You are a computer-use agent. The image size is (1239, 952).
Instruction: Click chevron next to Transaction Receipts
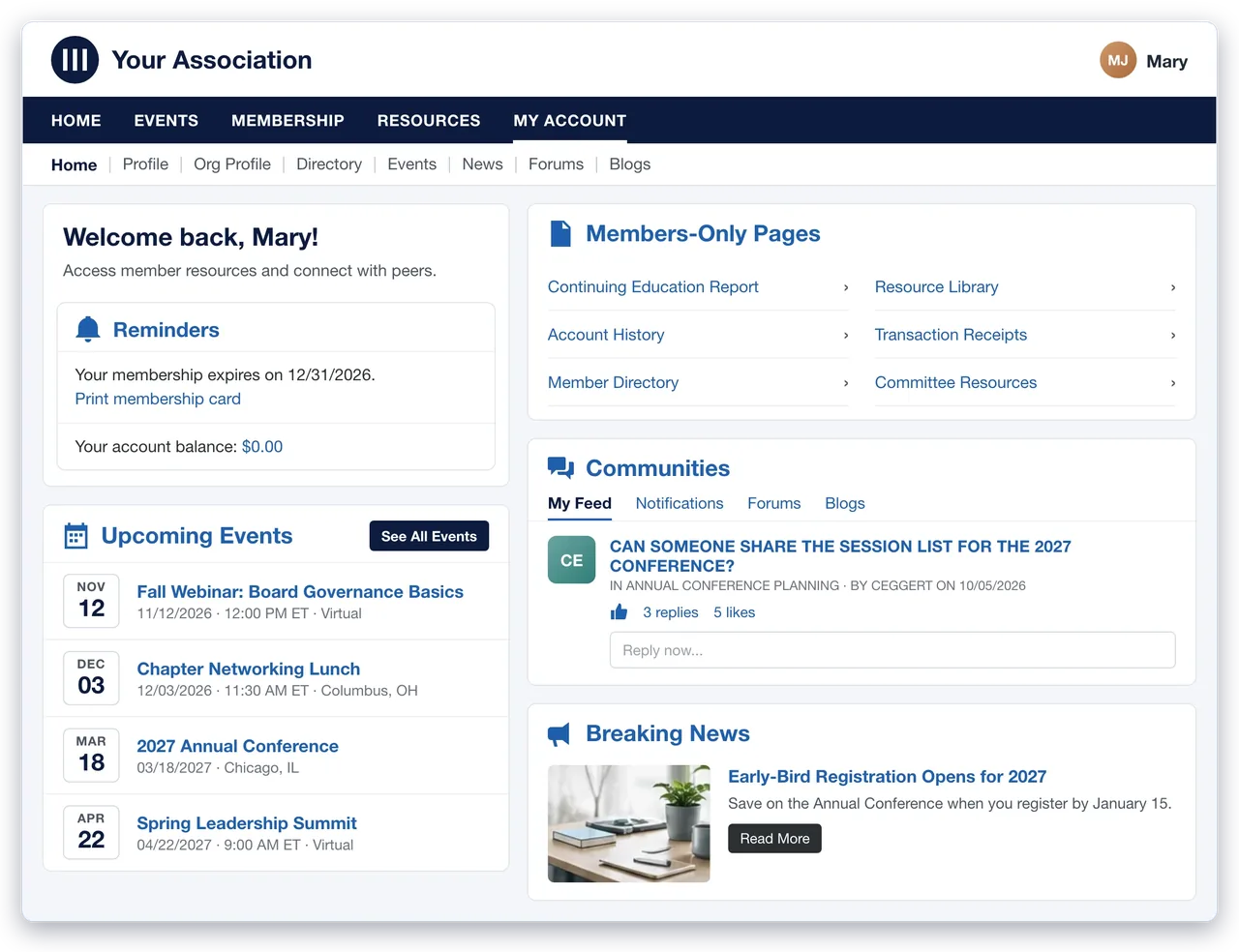pyautogui.click(x=1173, y=335)
